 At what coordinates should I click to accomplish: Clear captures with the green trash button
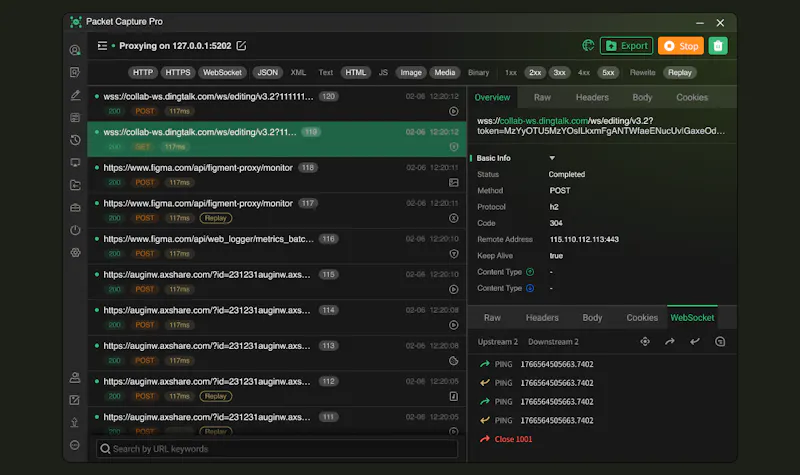coord(718,46)
